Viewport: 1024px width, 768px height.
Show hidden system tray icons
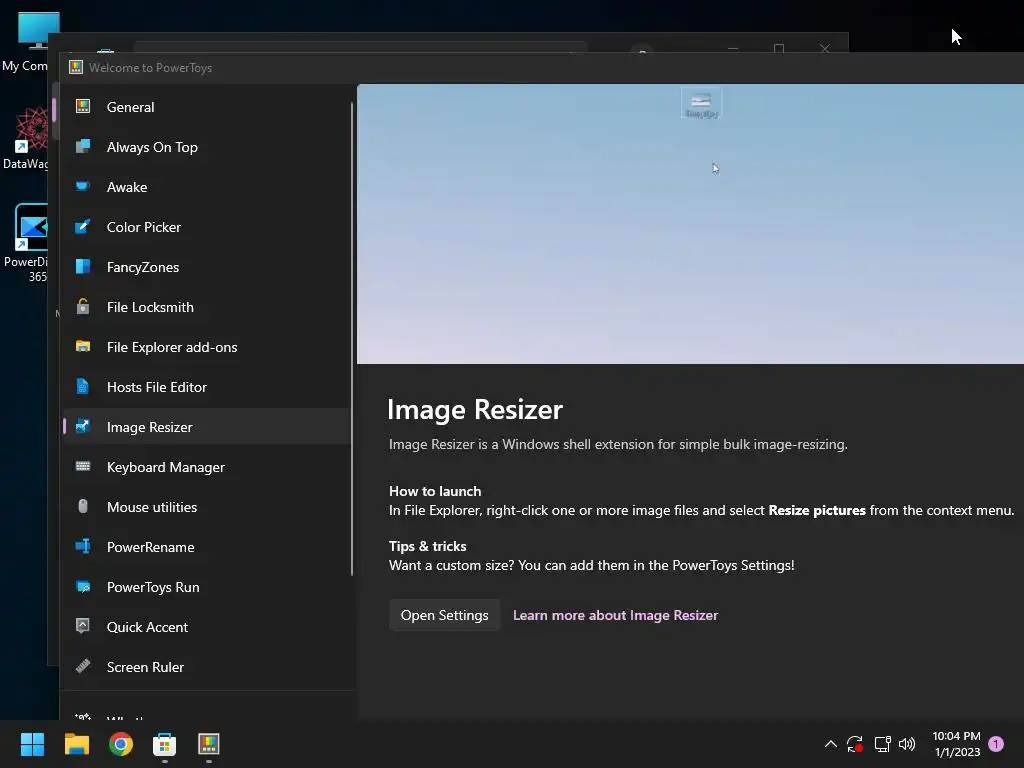(x=831, y=744)
